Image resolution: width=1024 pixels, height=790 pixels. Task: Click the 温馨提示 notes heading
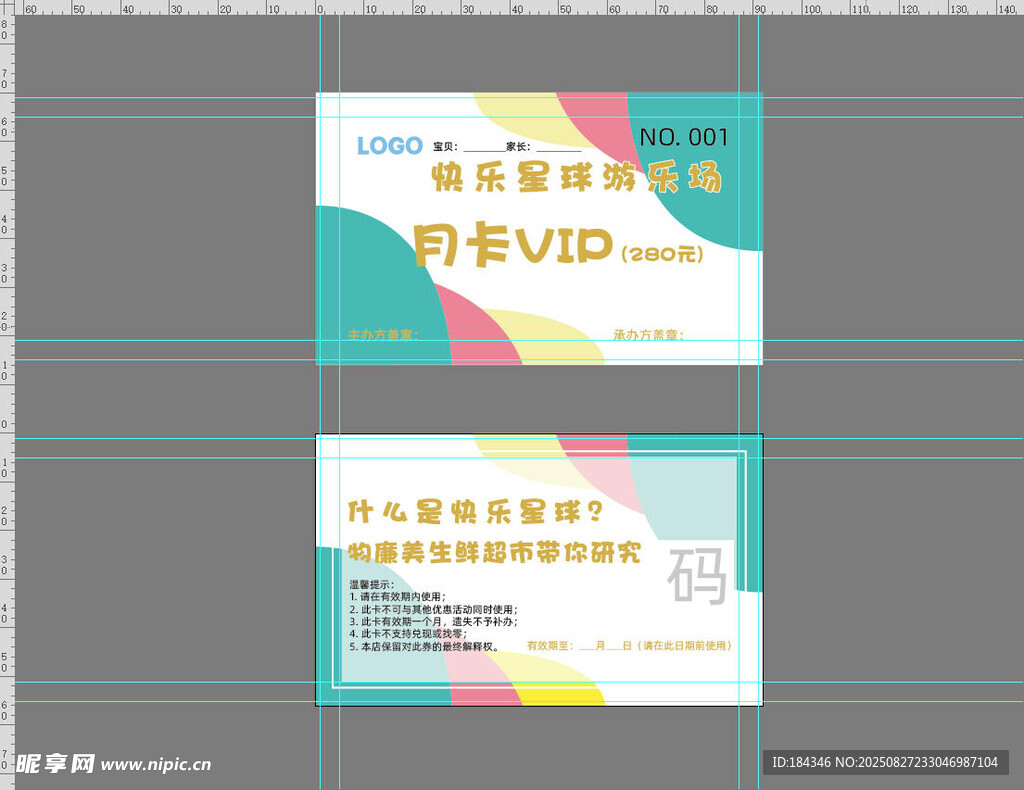coord(371,584)
